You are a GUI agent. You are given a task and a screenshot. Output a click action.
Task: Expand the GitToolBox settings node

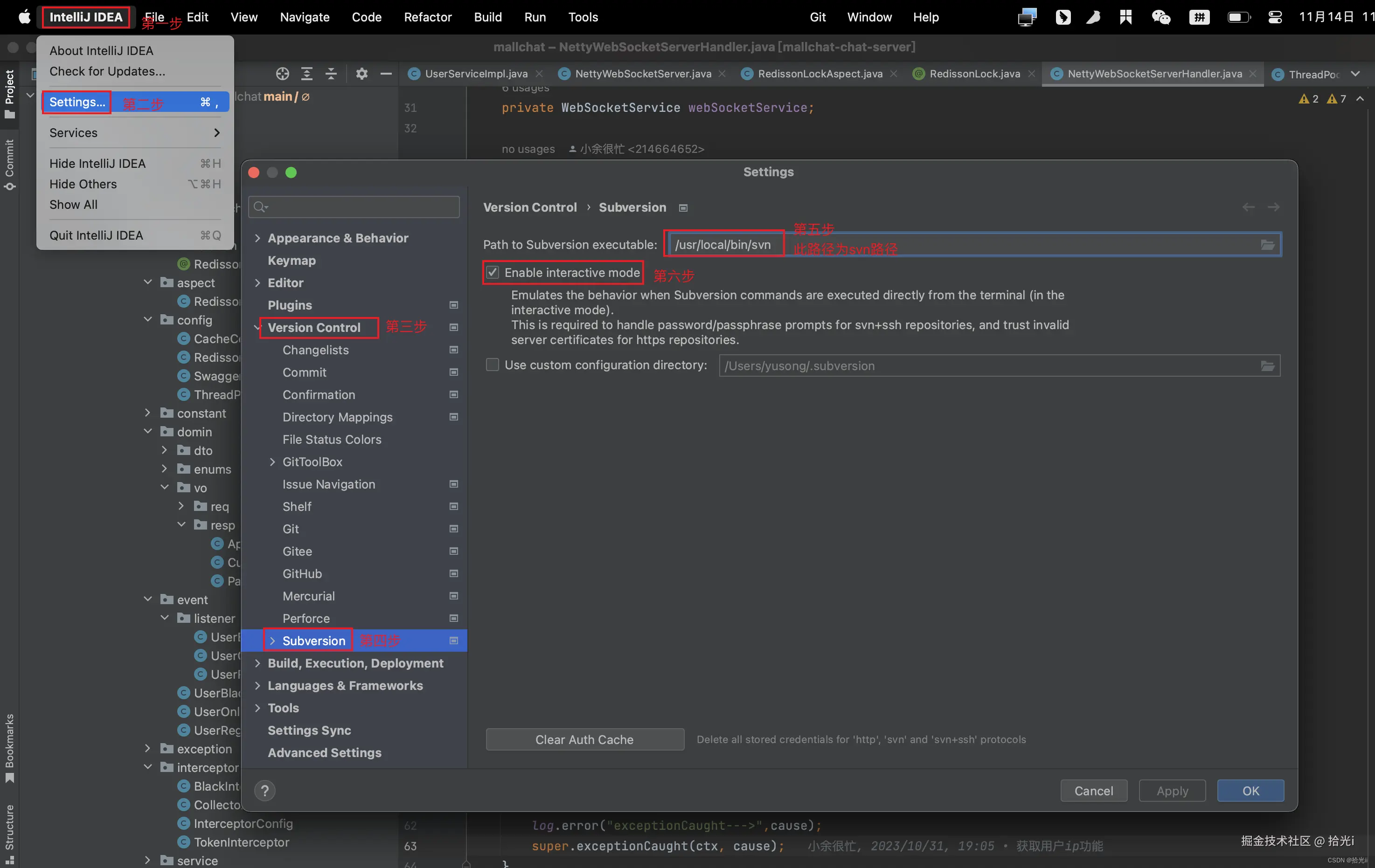tap(272, 462)
